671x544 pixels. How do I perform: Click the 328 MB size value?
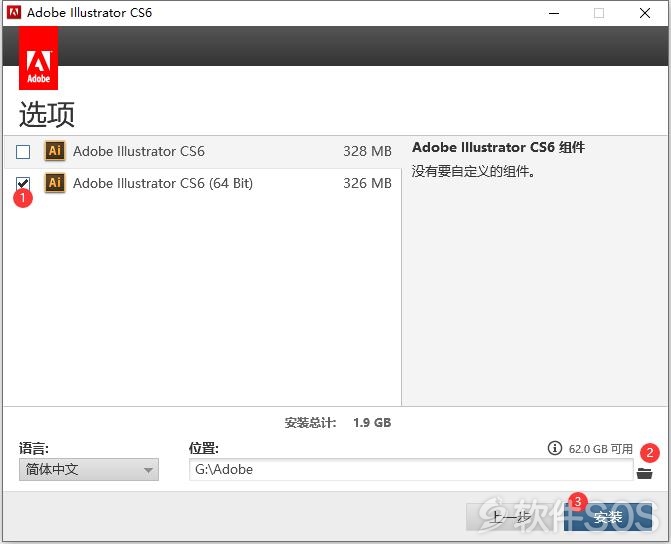[x=367, y=151]
